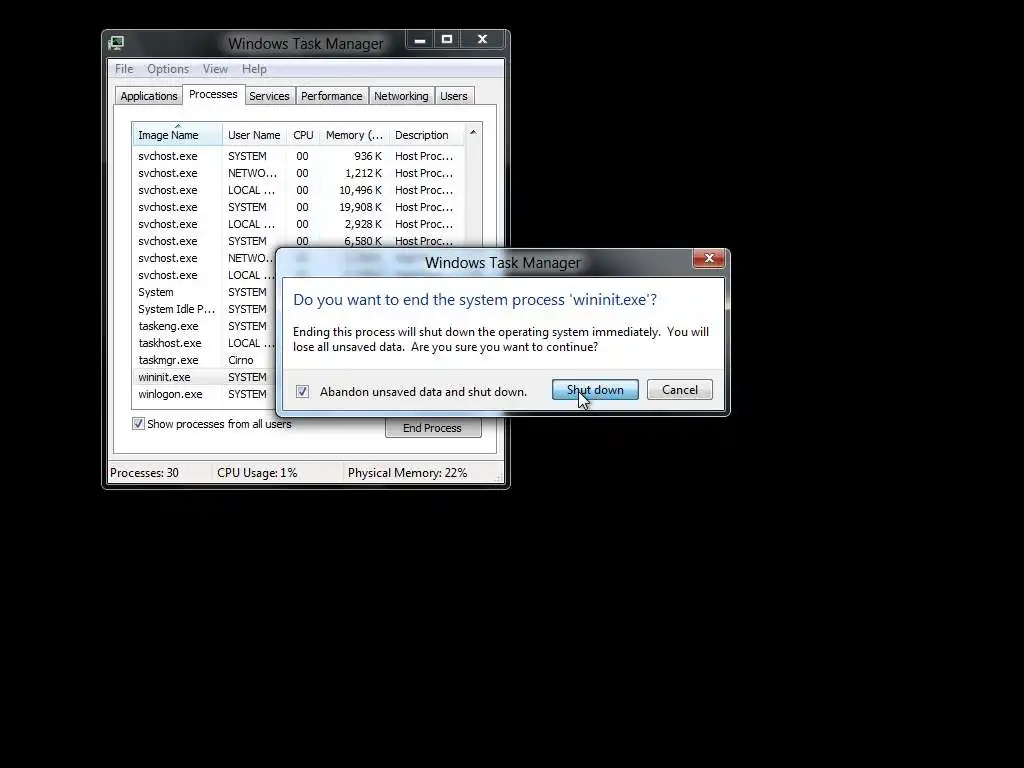This screenshot has height=768, width=1024.
Task: Click Processes: 30 in status bar
Action: [x=144, y=473]
